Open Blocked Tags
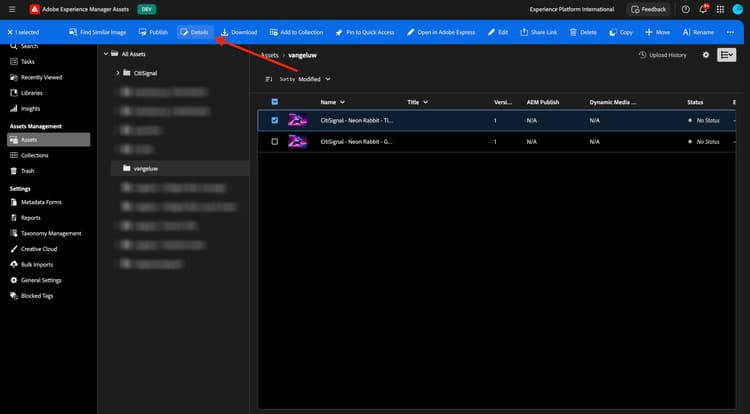750x414 pixels. coord(32,296)
